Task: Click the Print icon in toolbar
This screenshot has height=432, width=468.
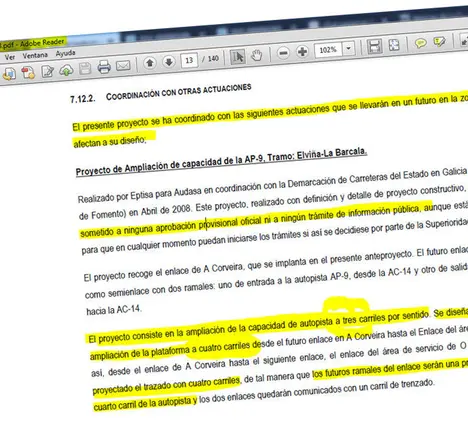Action: [104, 67]
